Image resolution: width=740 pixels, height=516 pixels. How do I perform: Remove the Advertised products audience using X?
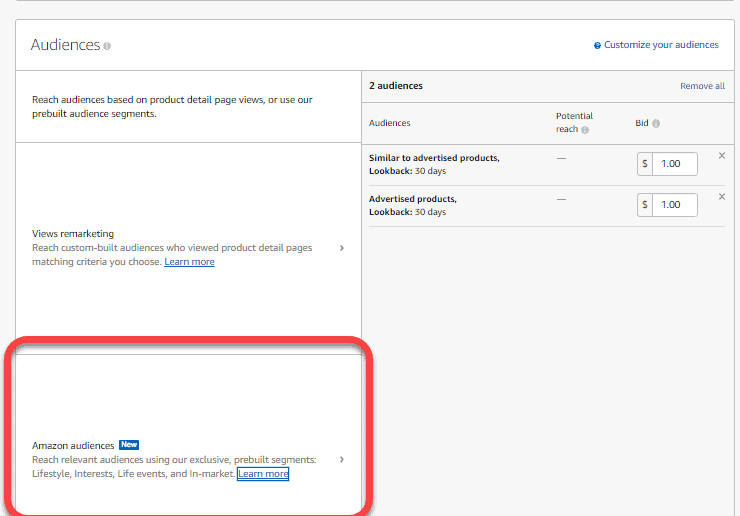click(722, 196)
